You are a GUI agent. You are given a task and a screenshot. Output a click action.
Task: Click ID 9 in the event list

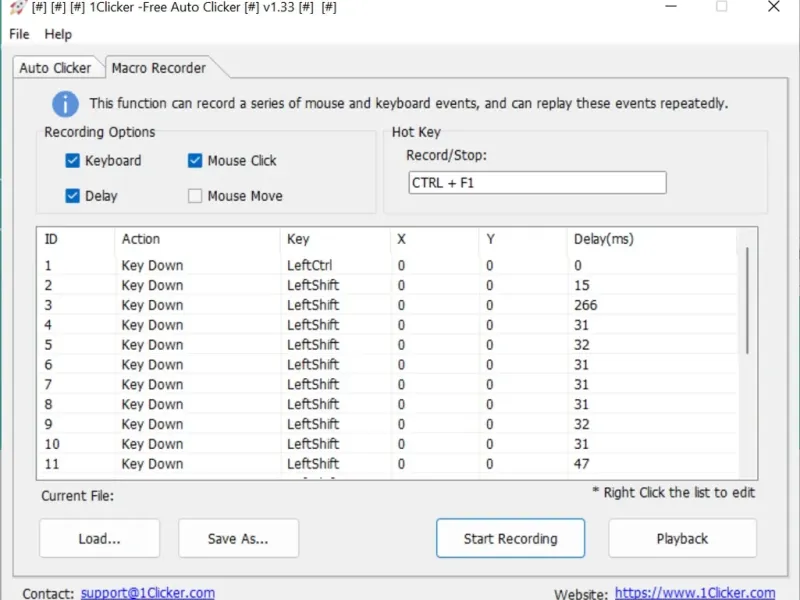coord(48,424)
